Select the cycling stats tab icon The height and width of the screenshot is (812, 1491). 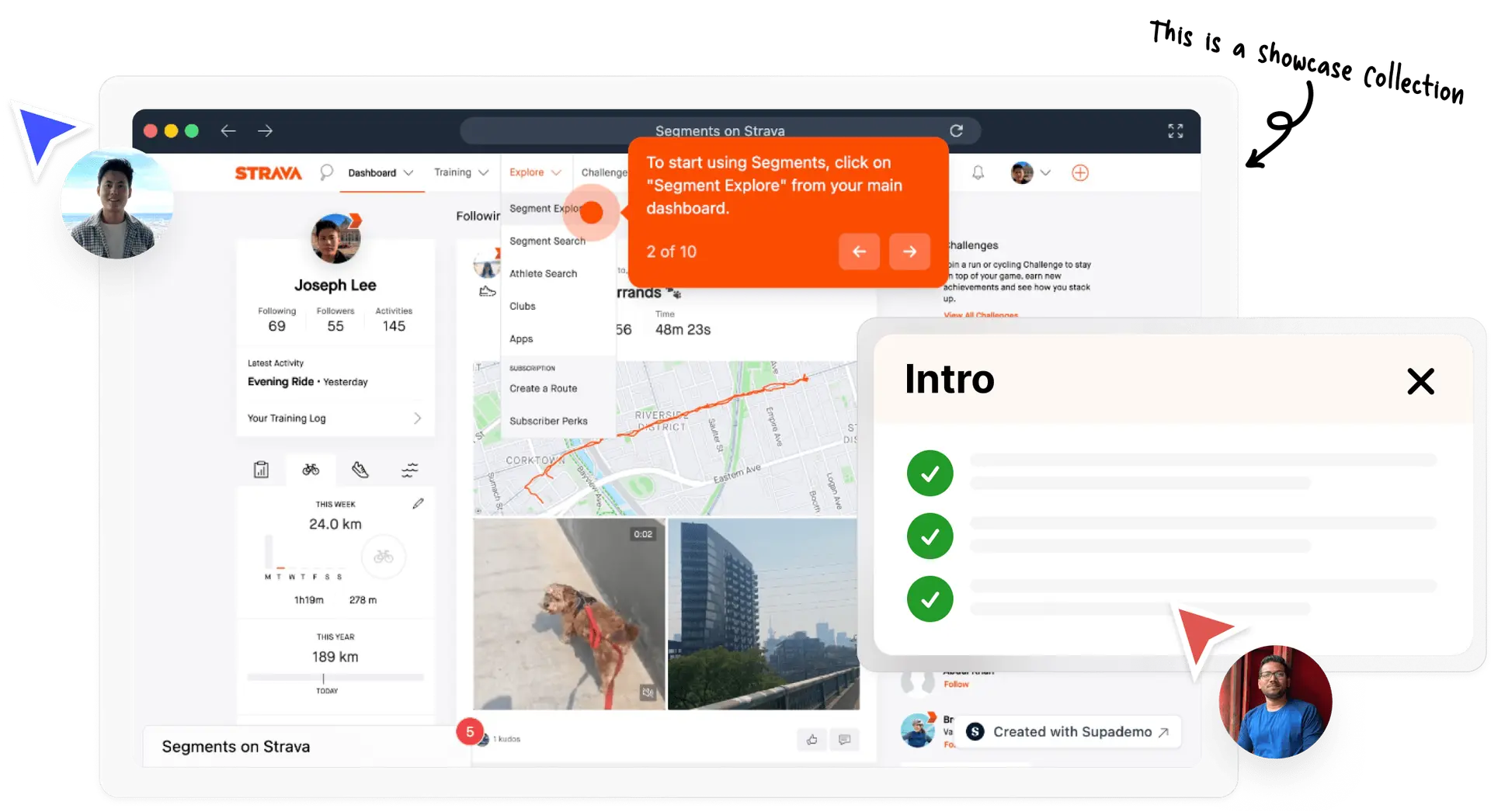311,470
